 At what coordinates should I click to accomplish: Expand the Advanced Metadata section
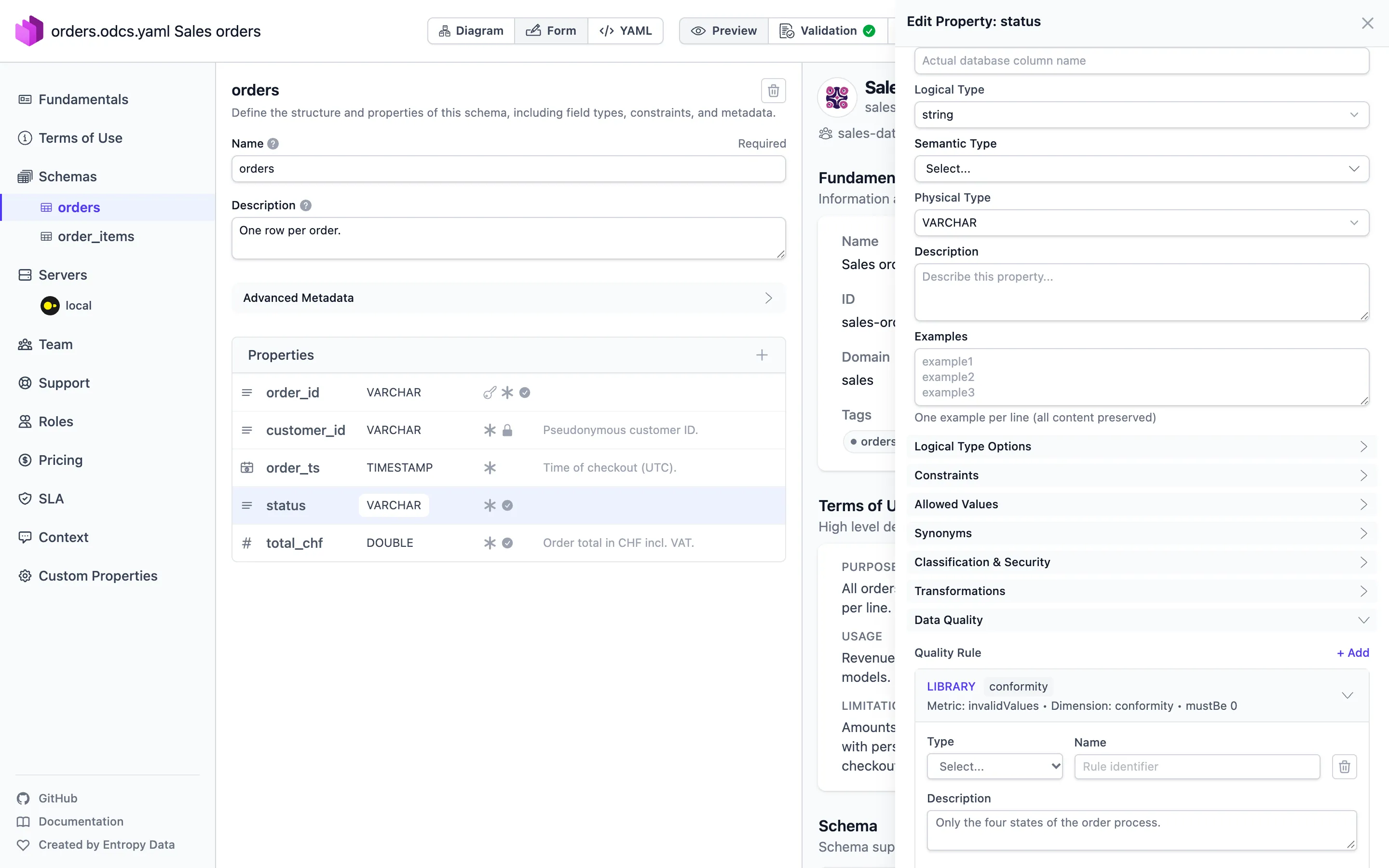[x=508, y=298]
